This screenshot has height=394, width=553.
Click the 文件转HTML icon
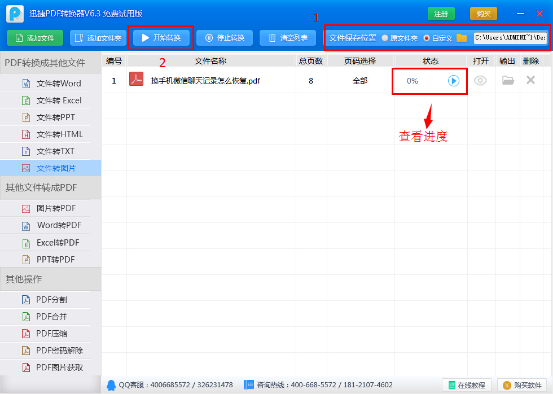pyautogui.click(x=26, y=134)
